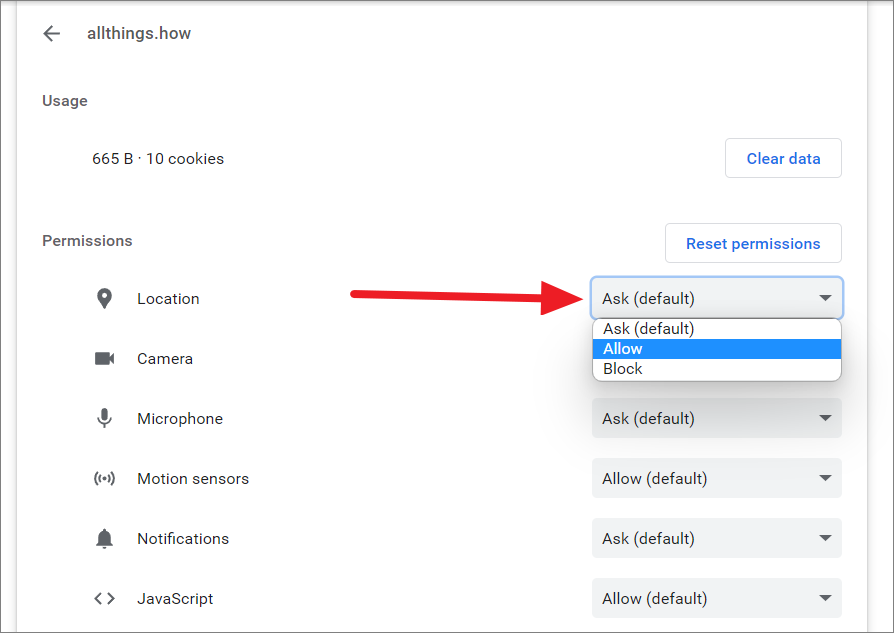Click the Location pin icon
This screenshot has height=633, width=894.
coord(104,298)
